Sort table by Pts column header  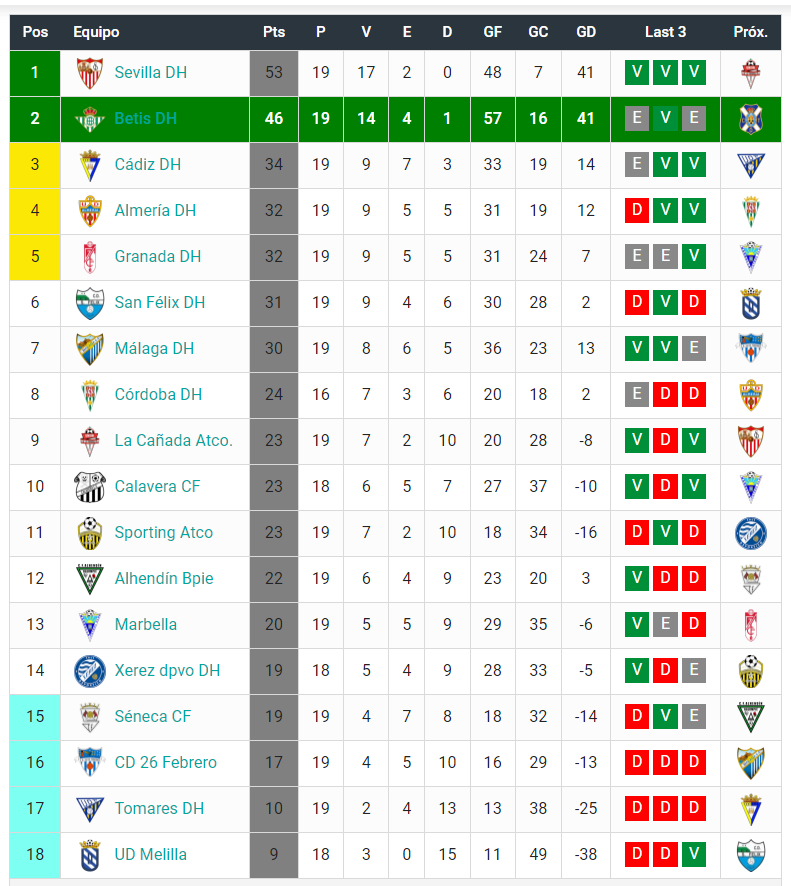274,32
